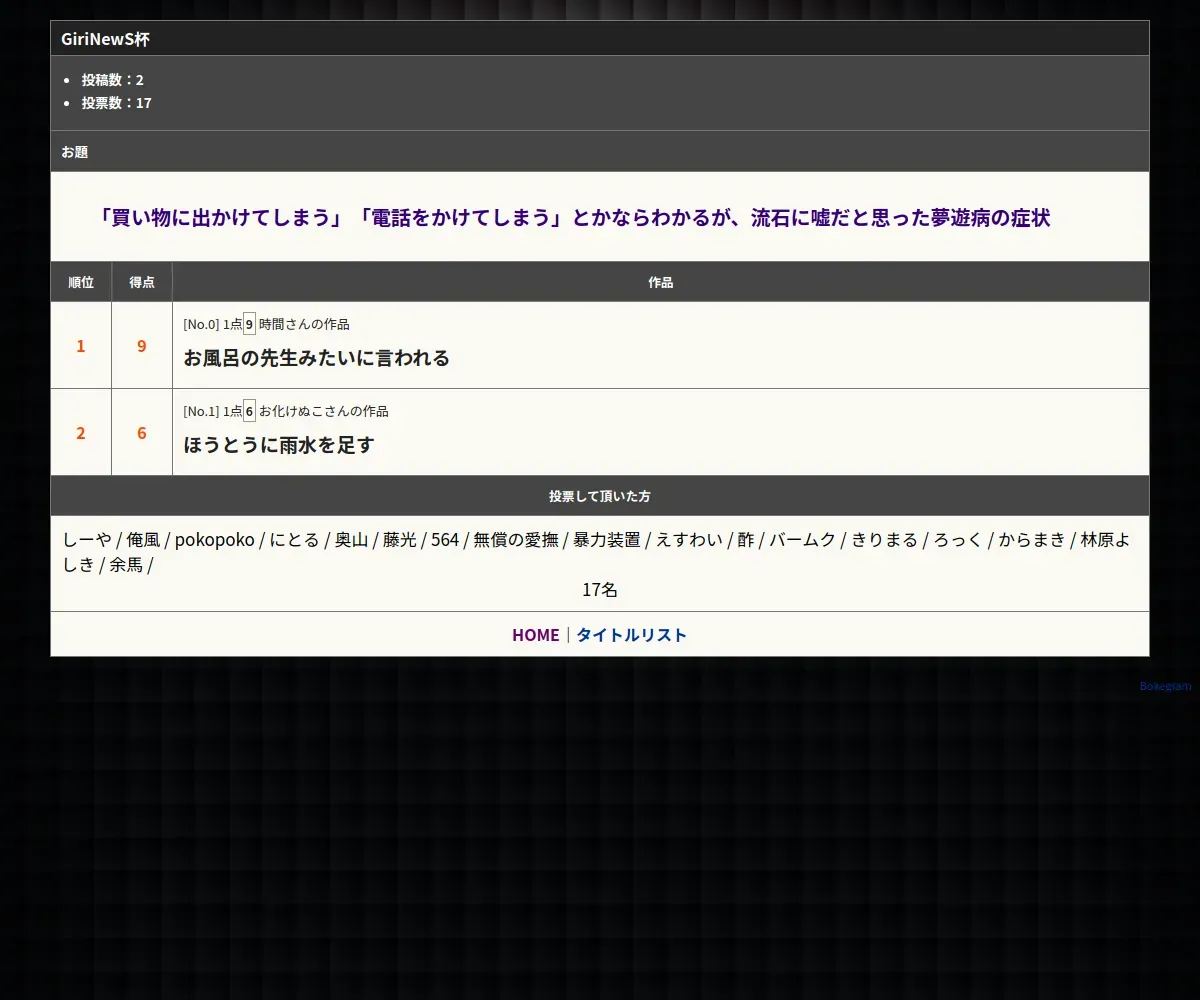
Task: Click the GiriNewS杯 heading
Action: 106,39
